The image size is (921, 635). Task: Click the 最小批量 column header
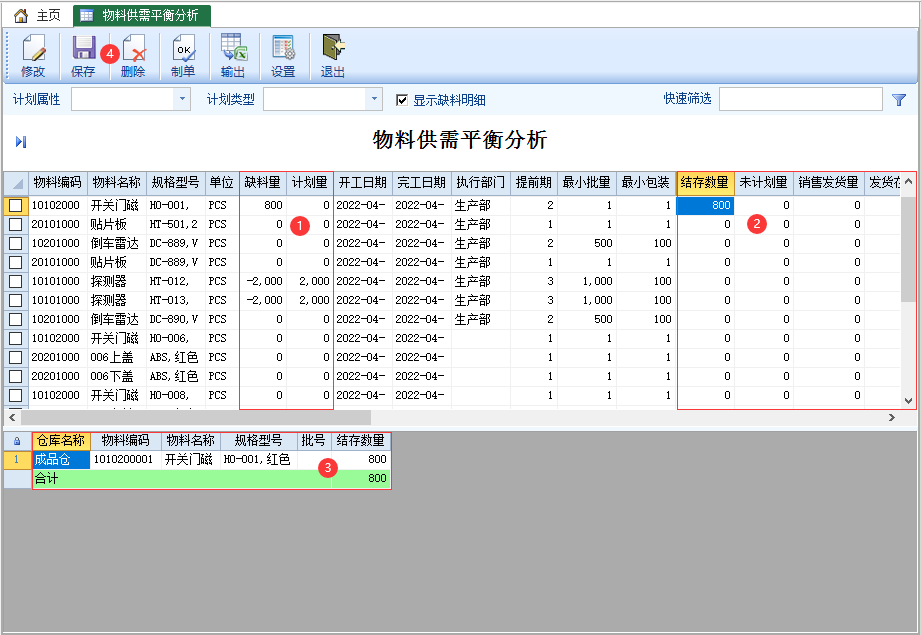587,183
